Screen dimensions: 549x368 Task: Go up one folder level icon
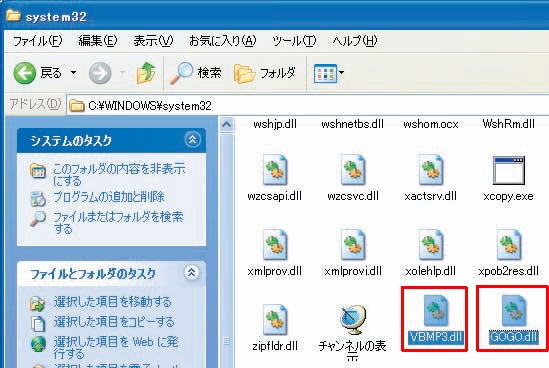146,73
